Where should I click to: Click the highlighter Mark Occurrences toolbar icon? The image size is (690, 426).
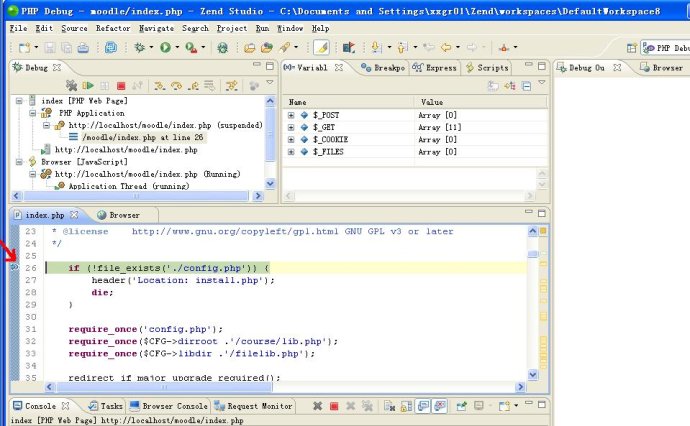point(321,48)
